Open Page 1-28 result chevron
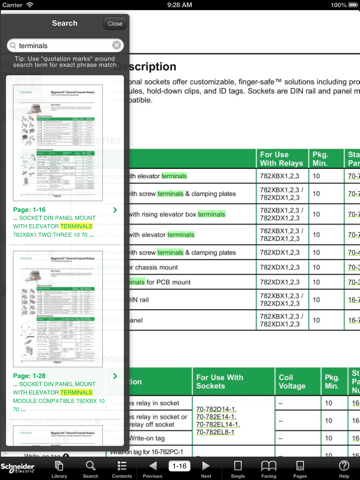 point(115,376)
